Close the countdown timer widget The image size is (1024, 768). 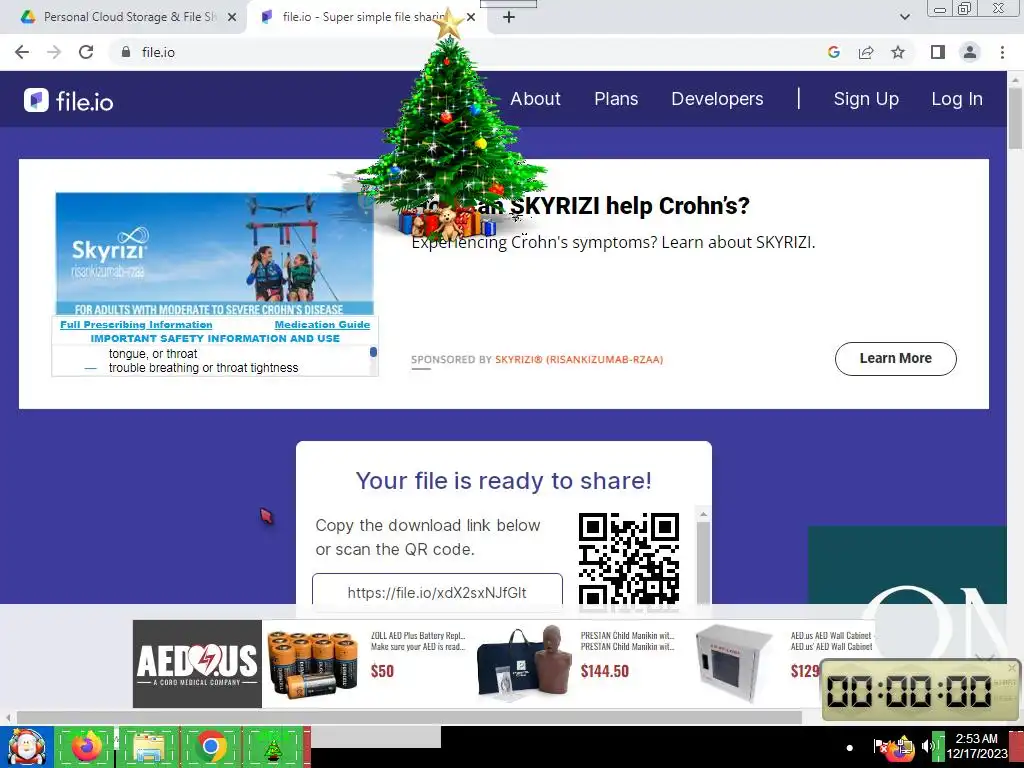(x=1012, y=667)
